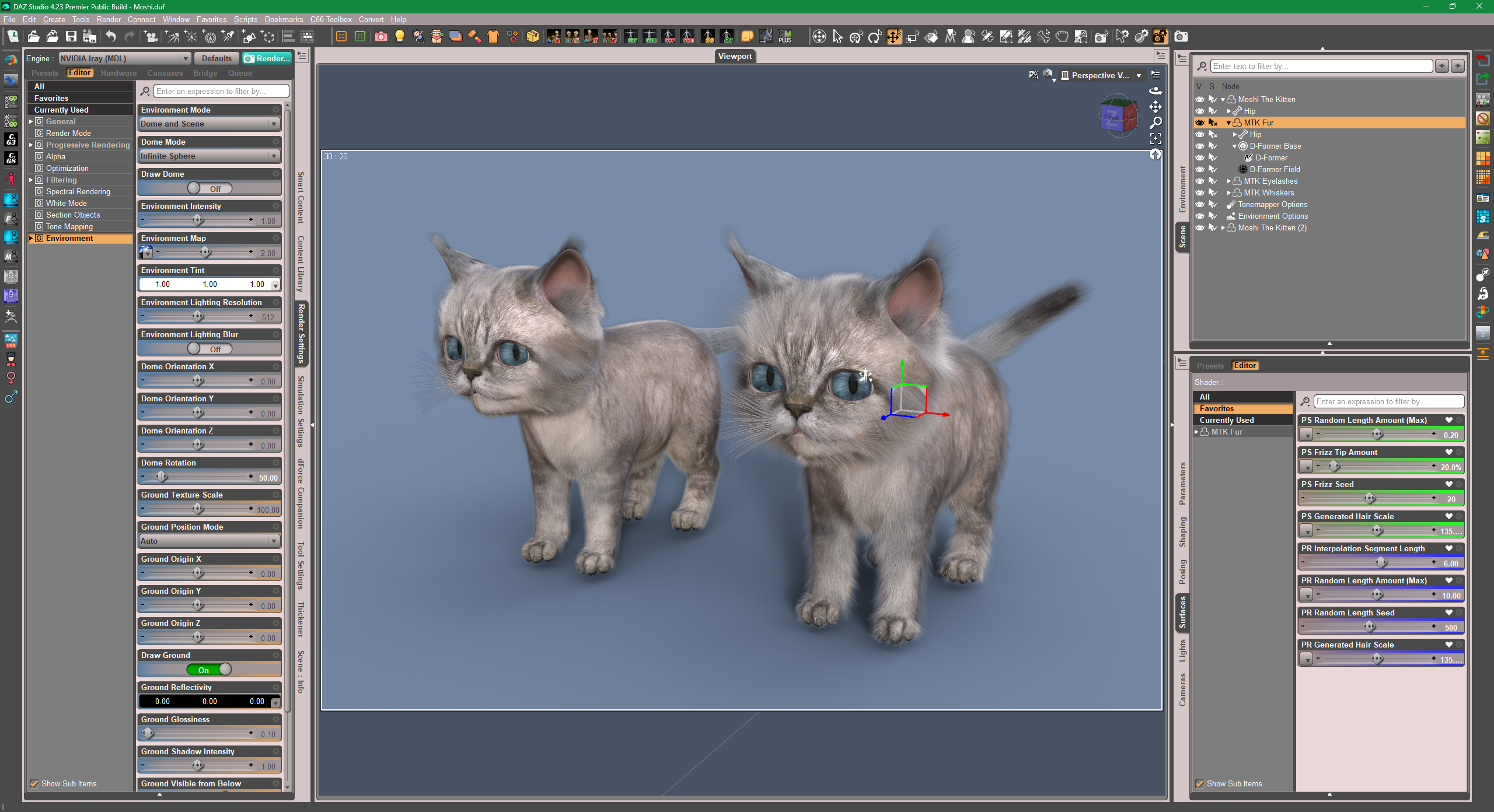
Task: Hide MTK Whiskers with eye icon
Action: (x=1200, y=192)
